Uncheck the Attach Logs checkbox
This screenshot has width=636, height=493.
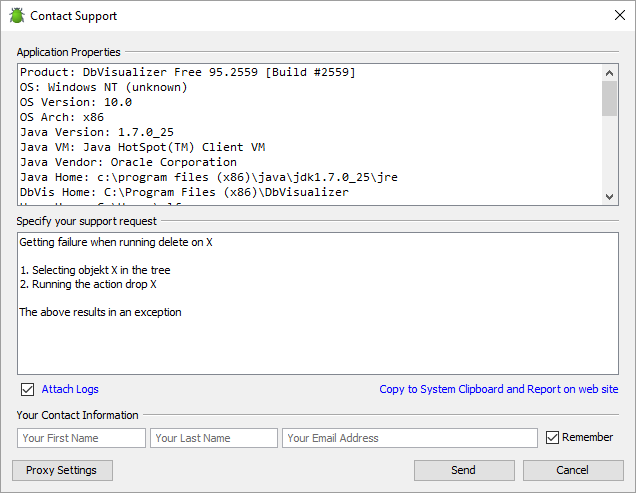coord(28,389)
